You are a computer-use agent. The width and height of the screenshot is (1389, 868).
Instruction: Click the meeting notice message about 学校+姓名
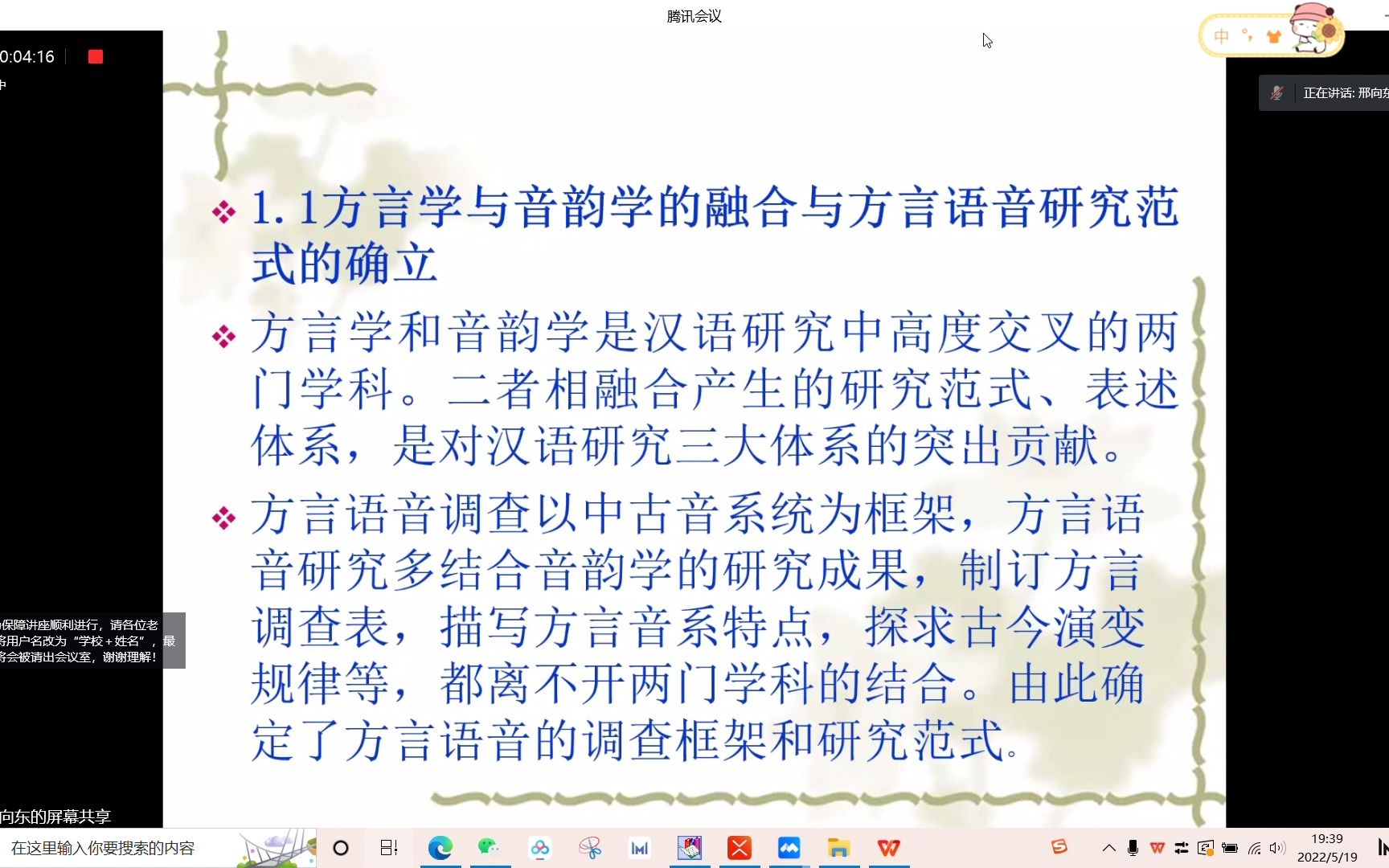[x=87, y=641]
